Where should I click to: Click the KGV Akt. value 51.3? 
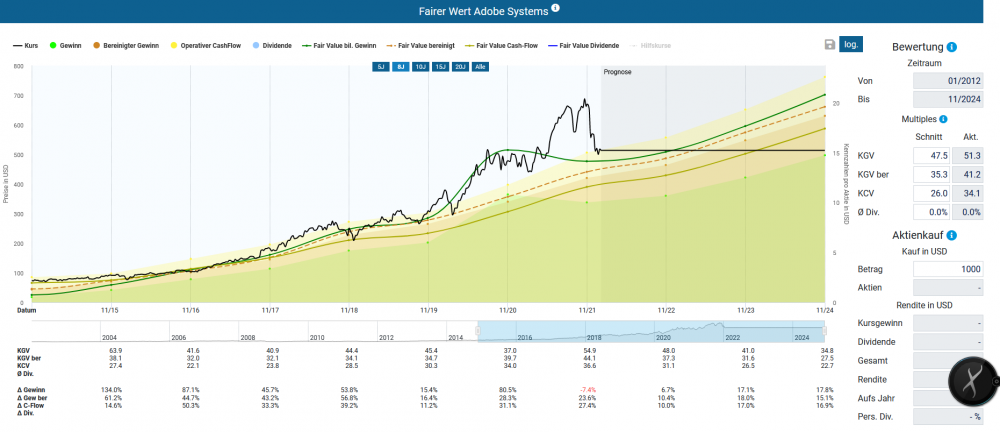click(967, 156)
